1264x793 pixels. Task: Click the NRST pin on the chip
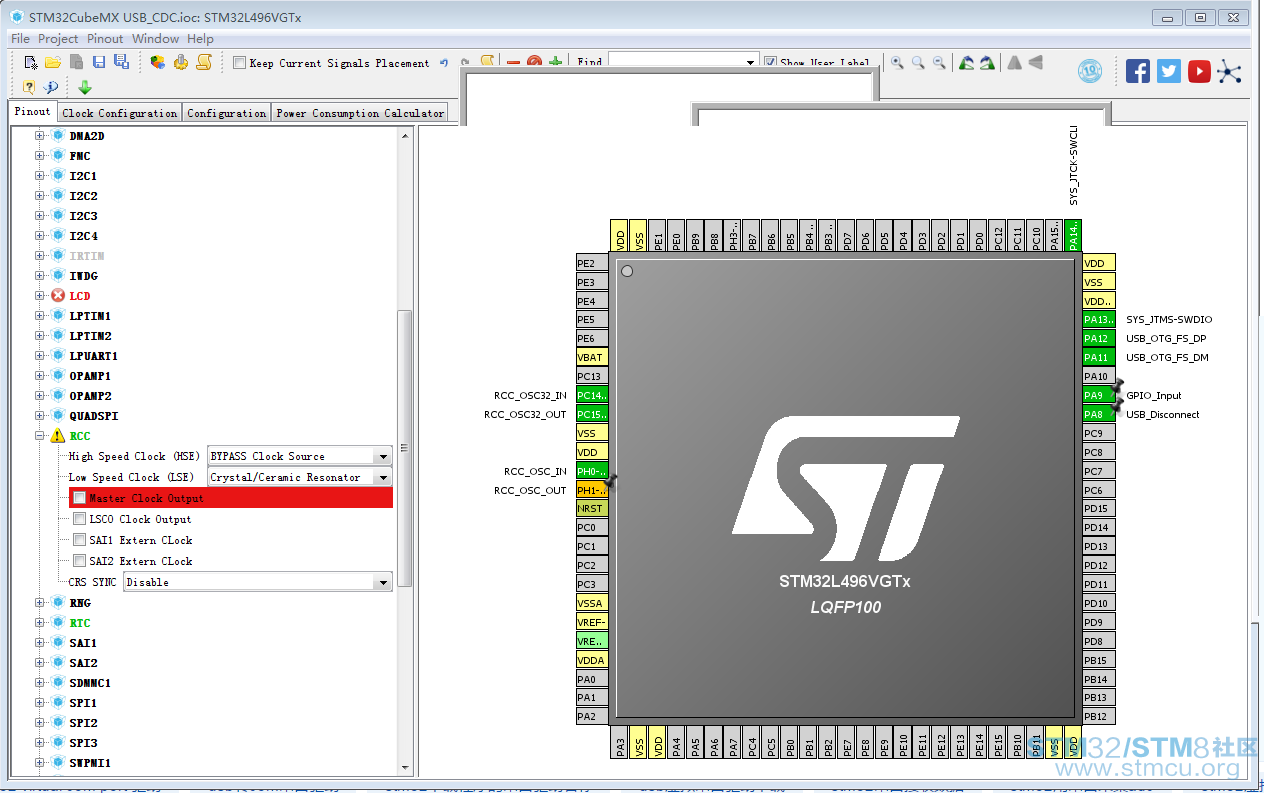591,508
